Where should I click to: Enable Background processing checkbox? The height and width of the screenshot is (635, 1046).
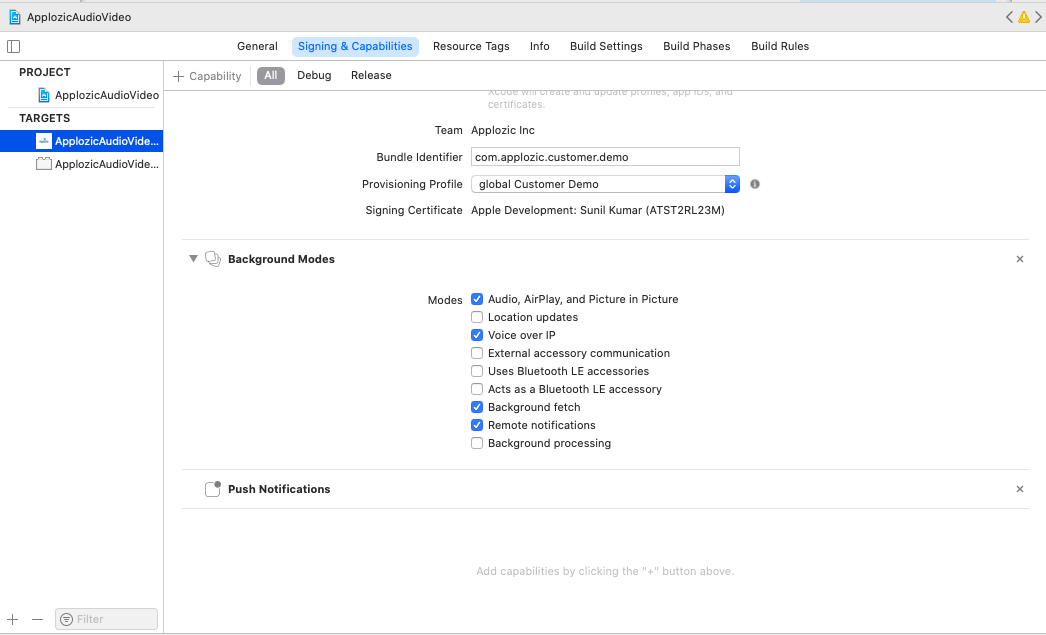477,443
